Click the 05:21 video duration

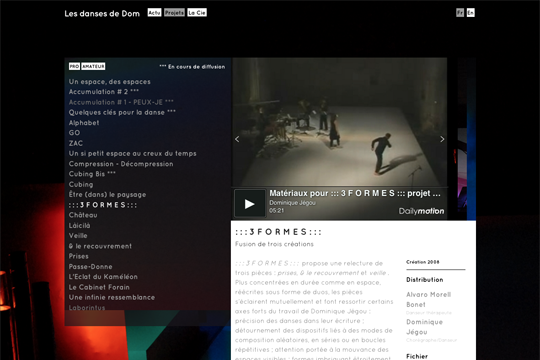[277, 210]
